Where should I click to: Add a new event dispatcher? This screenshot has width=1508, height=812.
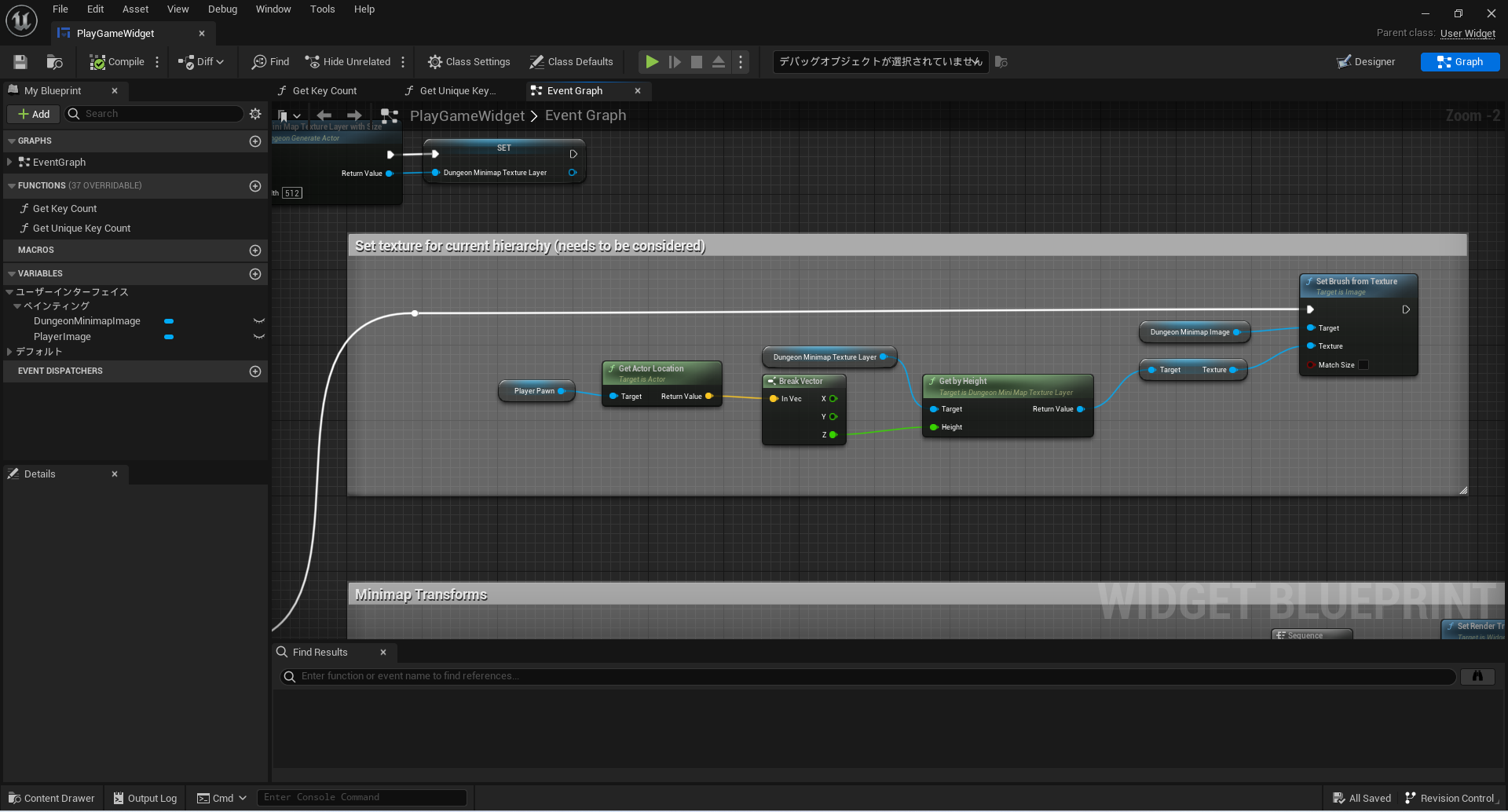255,371
